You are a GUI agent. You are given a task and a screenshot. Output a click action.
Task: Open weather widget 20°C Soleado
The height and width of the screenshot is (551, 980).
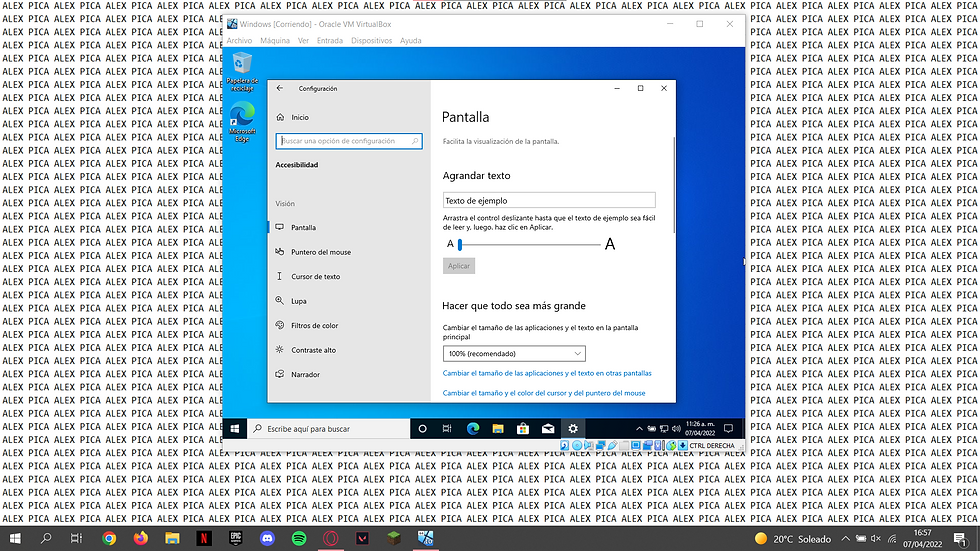pyautogui.click(x=792, y=539)
